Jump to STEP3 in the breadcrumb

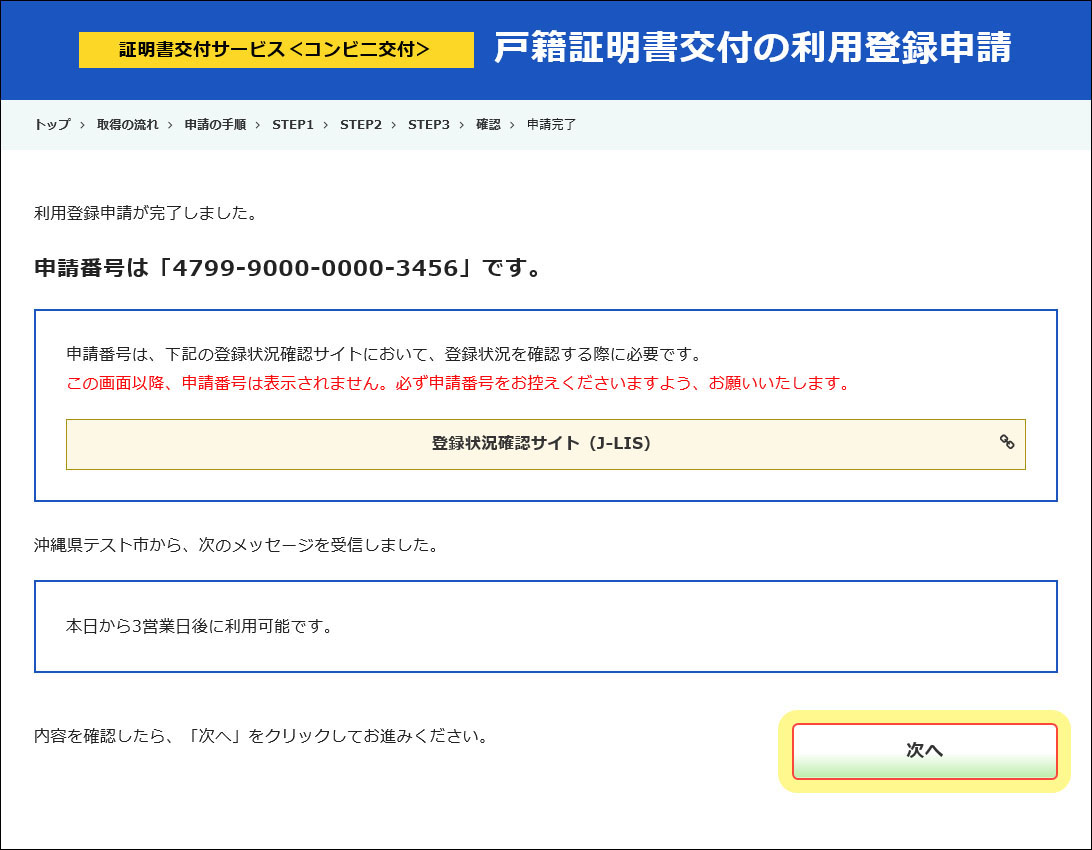[428, 125]
